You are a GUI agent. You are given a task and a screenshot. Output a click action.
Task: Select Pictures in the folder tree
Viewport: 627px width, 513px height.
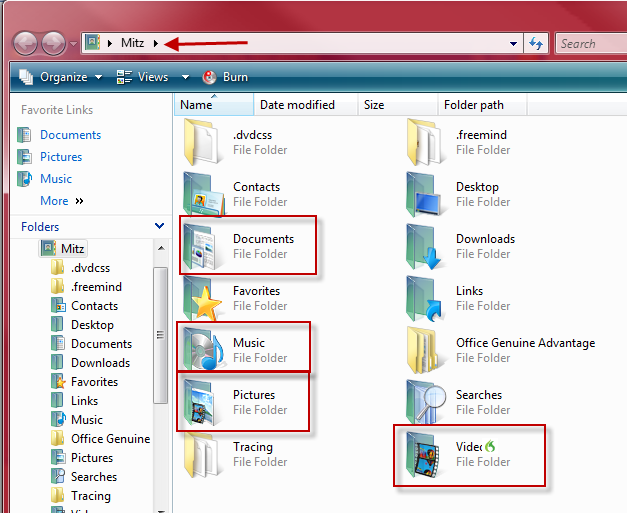tap(92, 458)
